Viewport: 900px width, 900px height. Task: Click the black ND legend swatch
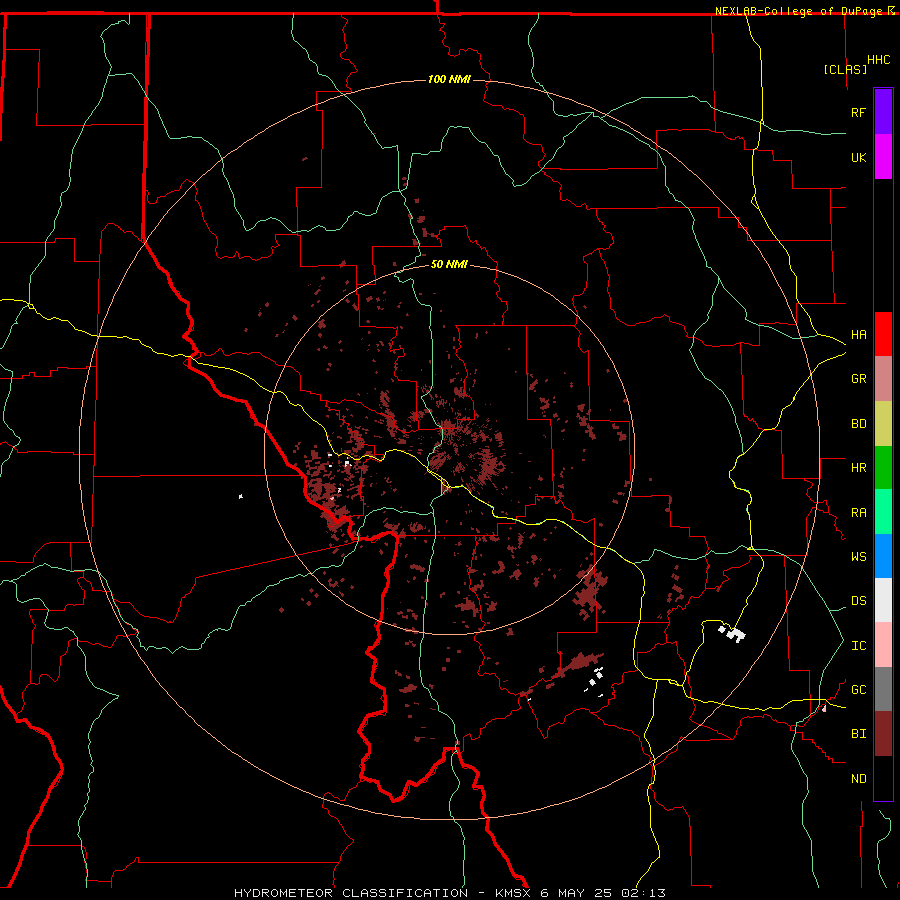[883, 778]
